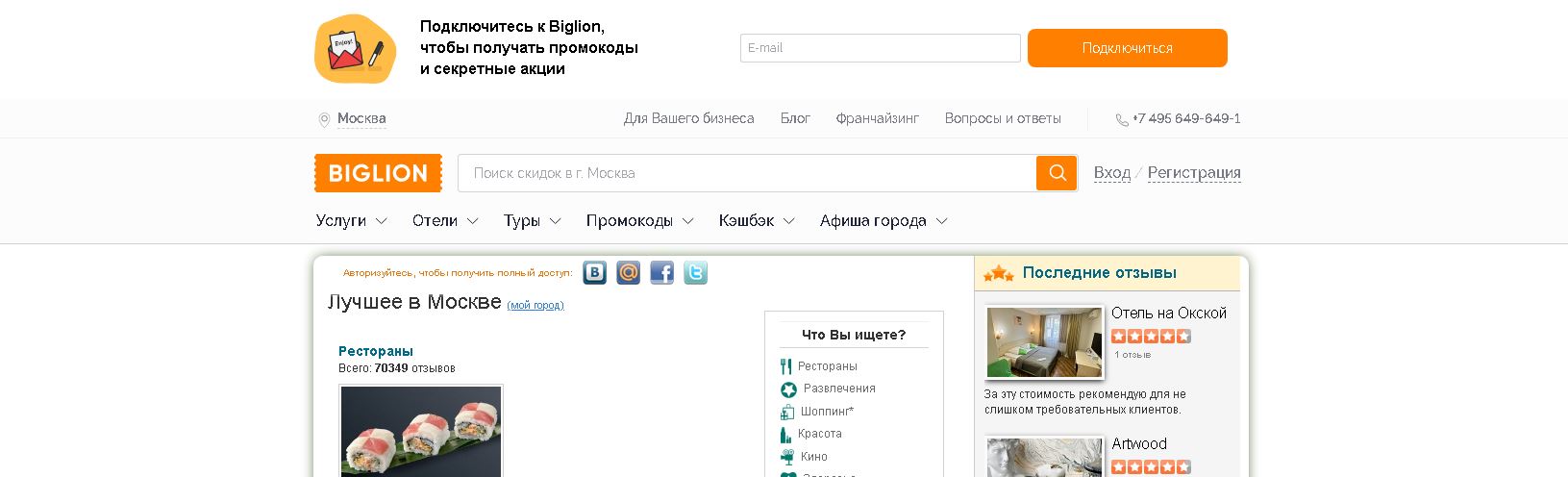Screen dimensions: 1568x477
Task: Click the Развлечения category icon
Action: [x=788, y=389]
